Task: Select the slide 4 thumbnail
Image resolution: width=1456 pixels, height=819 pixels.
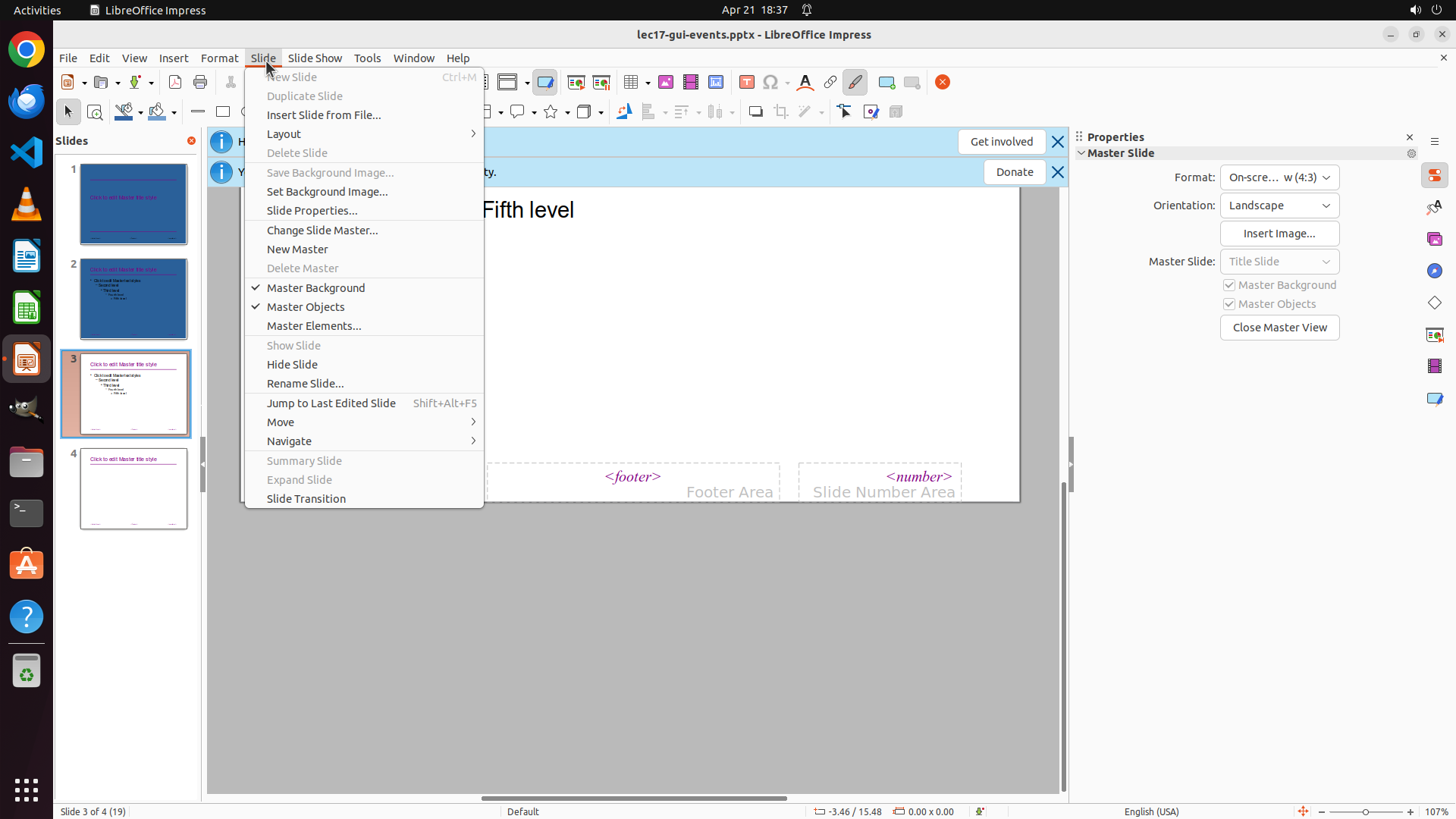Action: click(x=133, y=489)
